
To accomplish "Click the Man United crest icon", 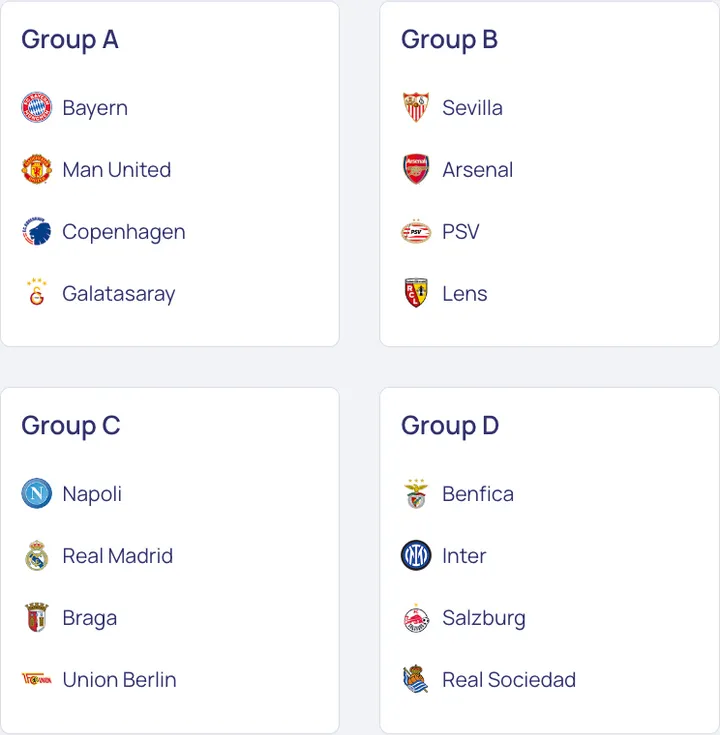I will click(x=37, y=170).
